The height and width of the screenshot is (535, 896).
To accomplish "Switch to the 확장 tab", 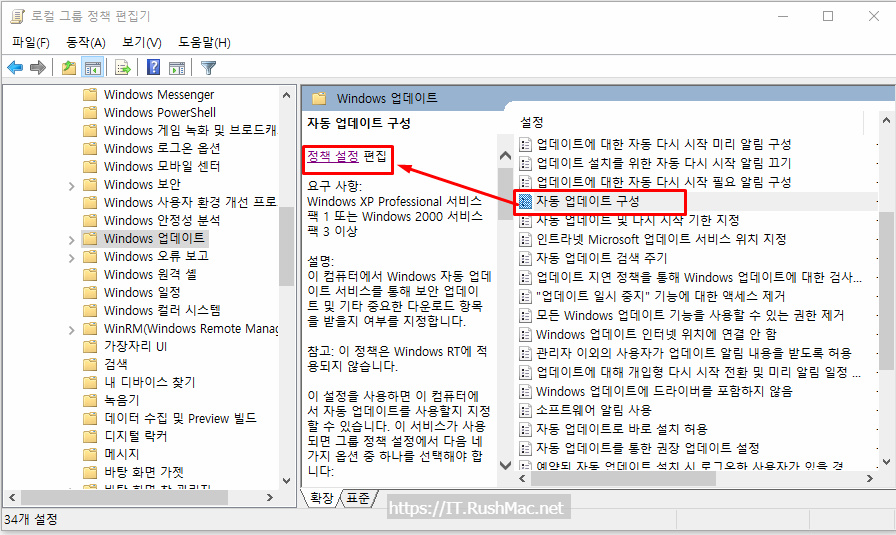I will (x=321, y=498).
